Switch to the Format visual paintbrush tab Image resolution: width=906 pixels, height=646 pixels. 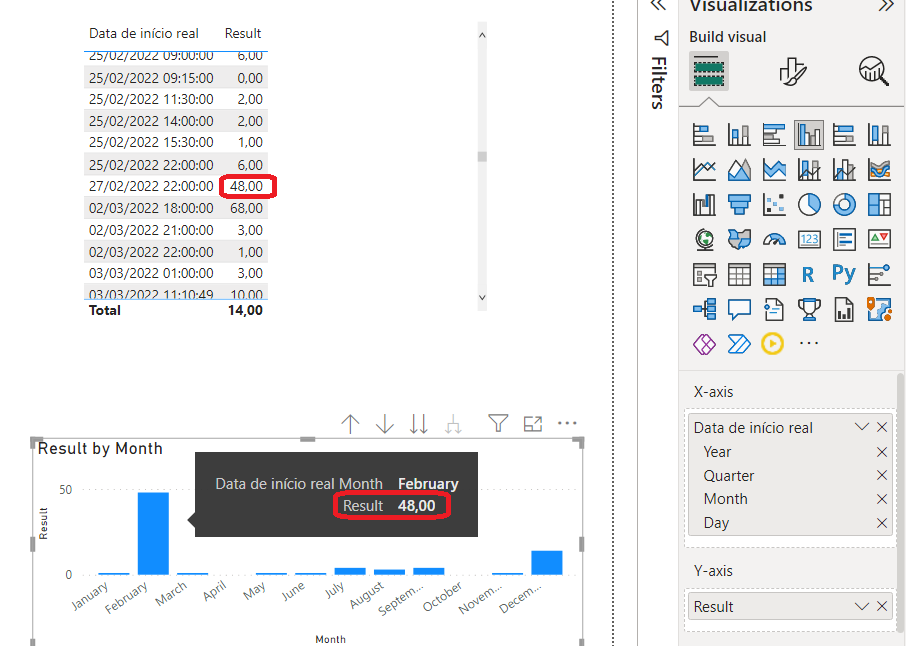793,71
